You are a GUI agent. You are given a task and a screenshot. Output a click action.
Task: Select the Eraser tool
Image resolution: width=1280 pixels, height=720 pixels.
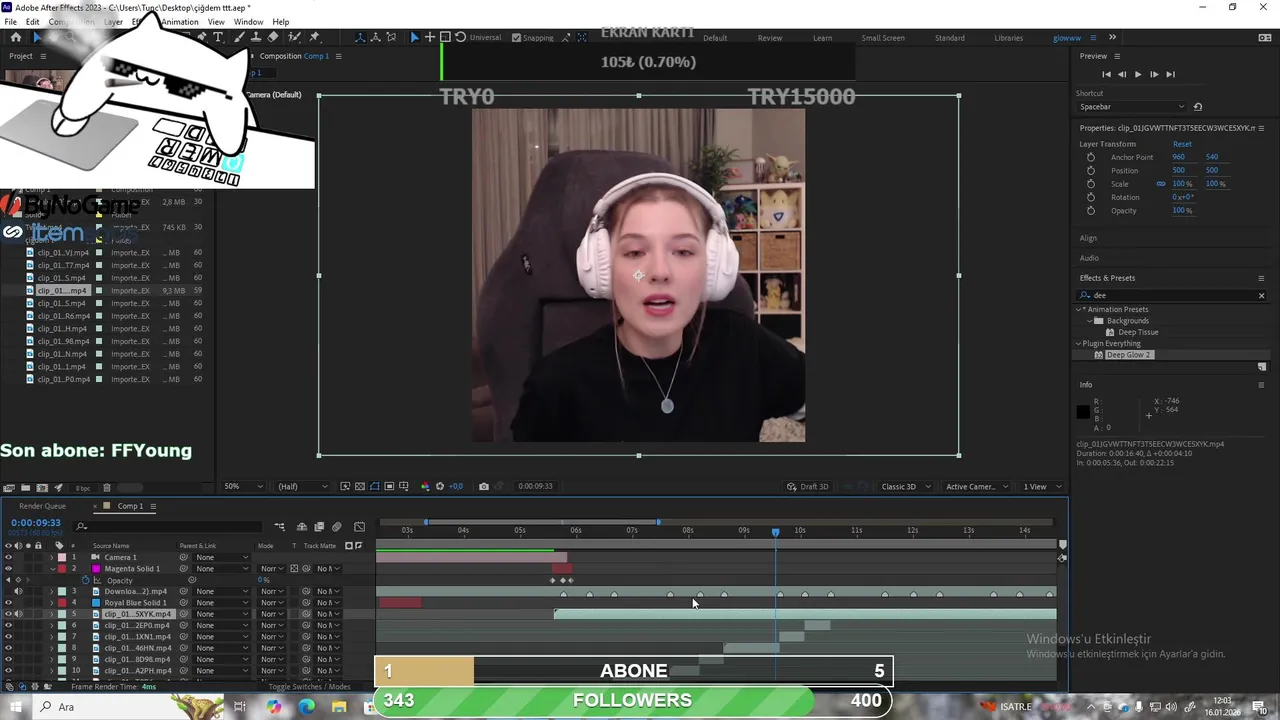[273, 37]
